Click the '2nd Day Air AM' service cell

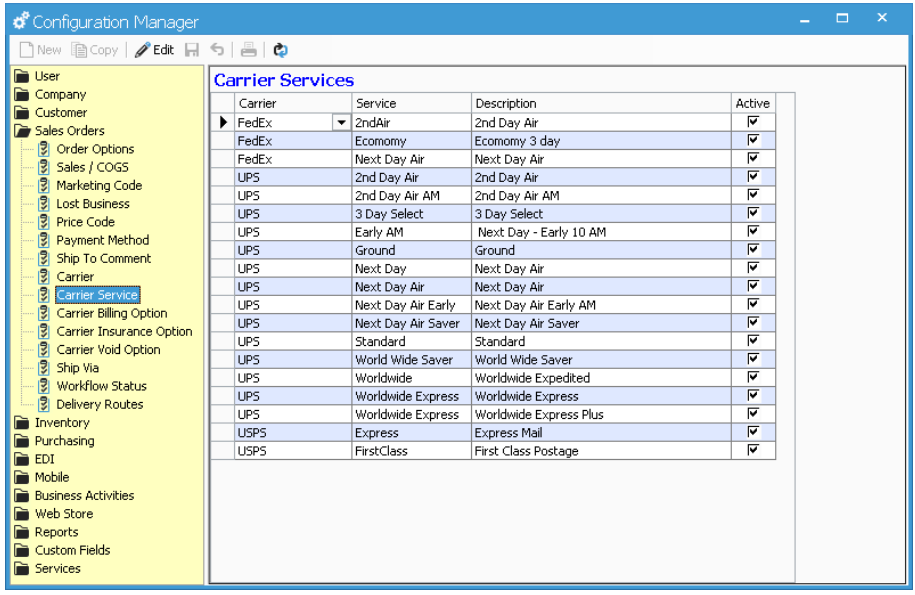pos(411,195)
